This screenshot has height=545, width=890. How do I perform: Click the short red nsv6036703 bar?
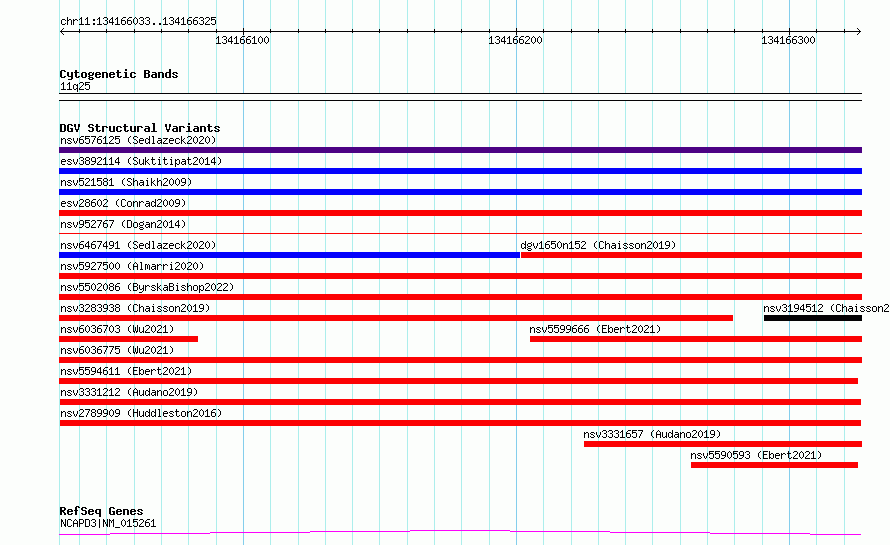(128, 339)
